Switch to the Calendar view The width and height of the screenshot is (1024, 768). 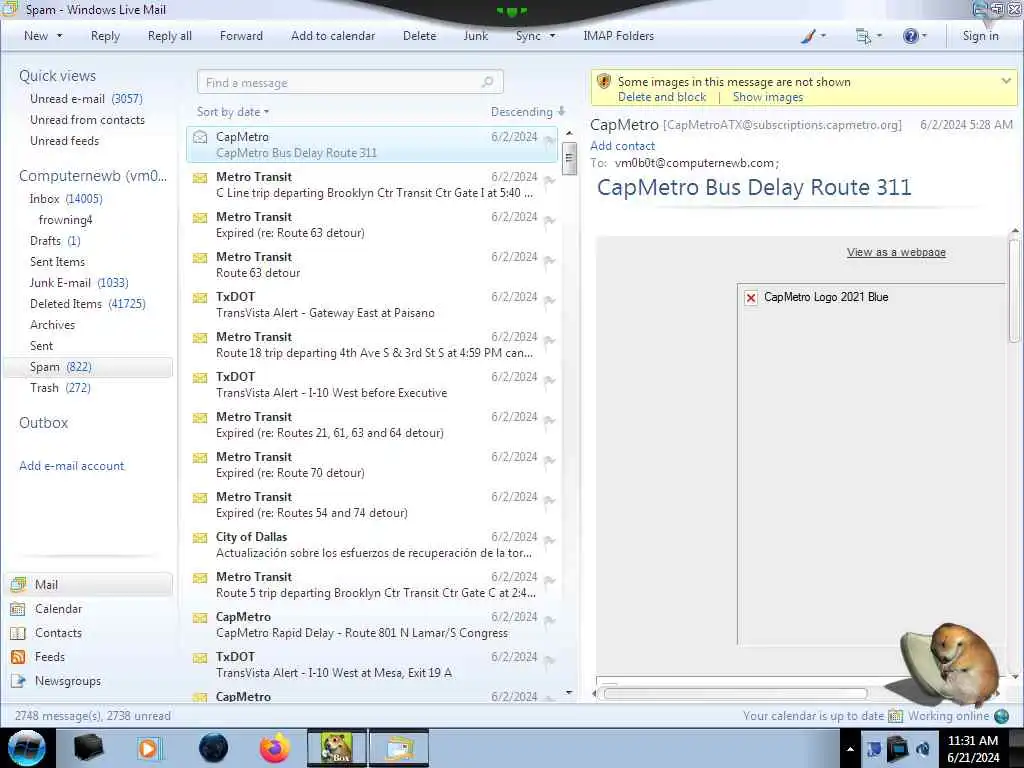tap(58, 609)
